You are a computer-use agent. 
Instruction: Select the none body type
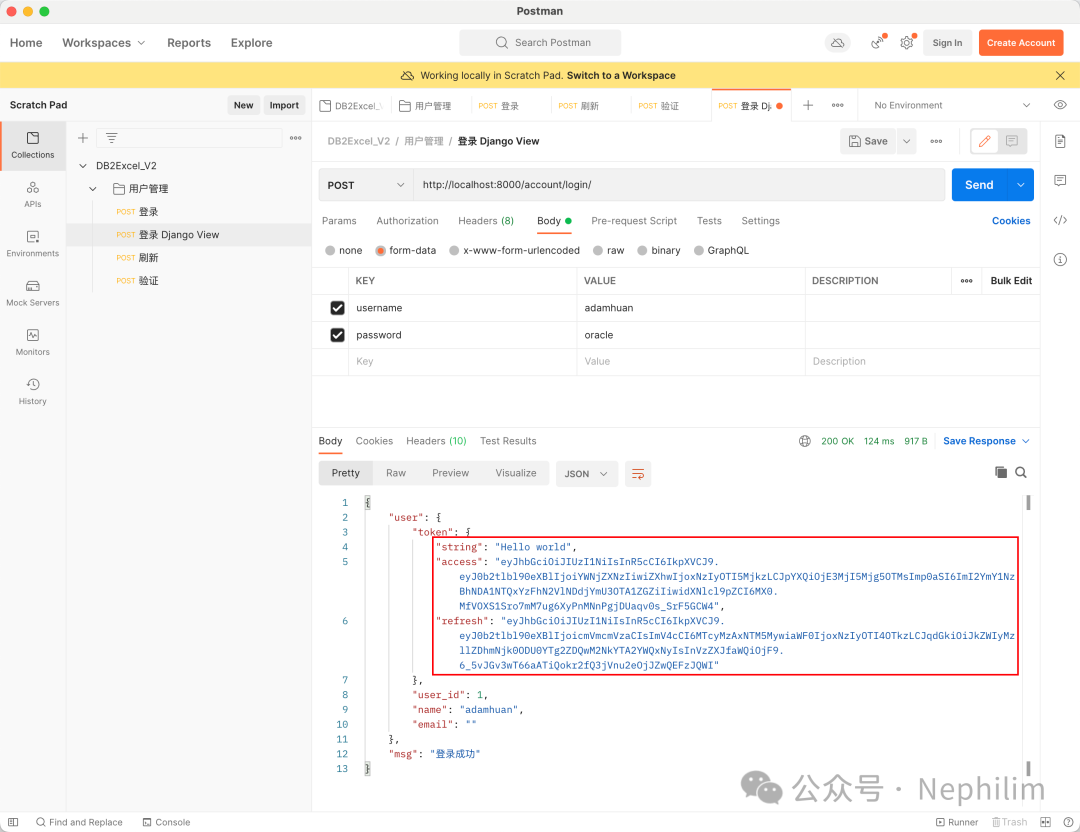pyautogui.click(x=330, y=251)
